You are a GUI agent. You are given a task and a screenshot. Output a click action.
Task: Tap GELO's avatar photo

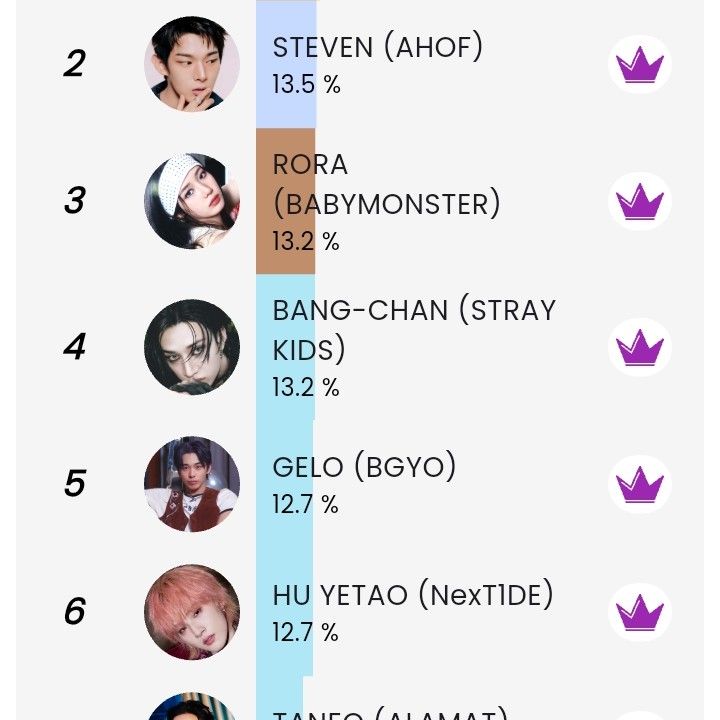click(x=192, y=484)
